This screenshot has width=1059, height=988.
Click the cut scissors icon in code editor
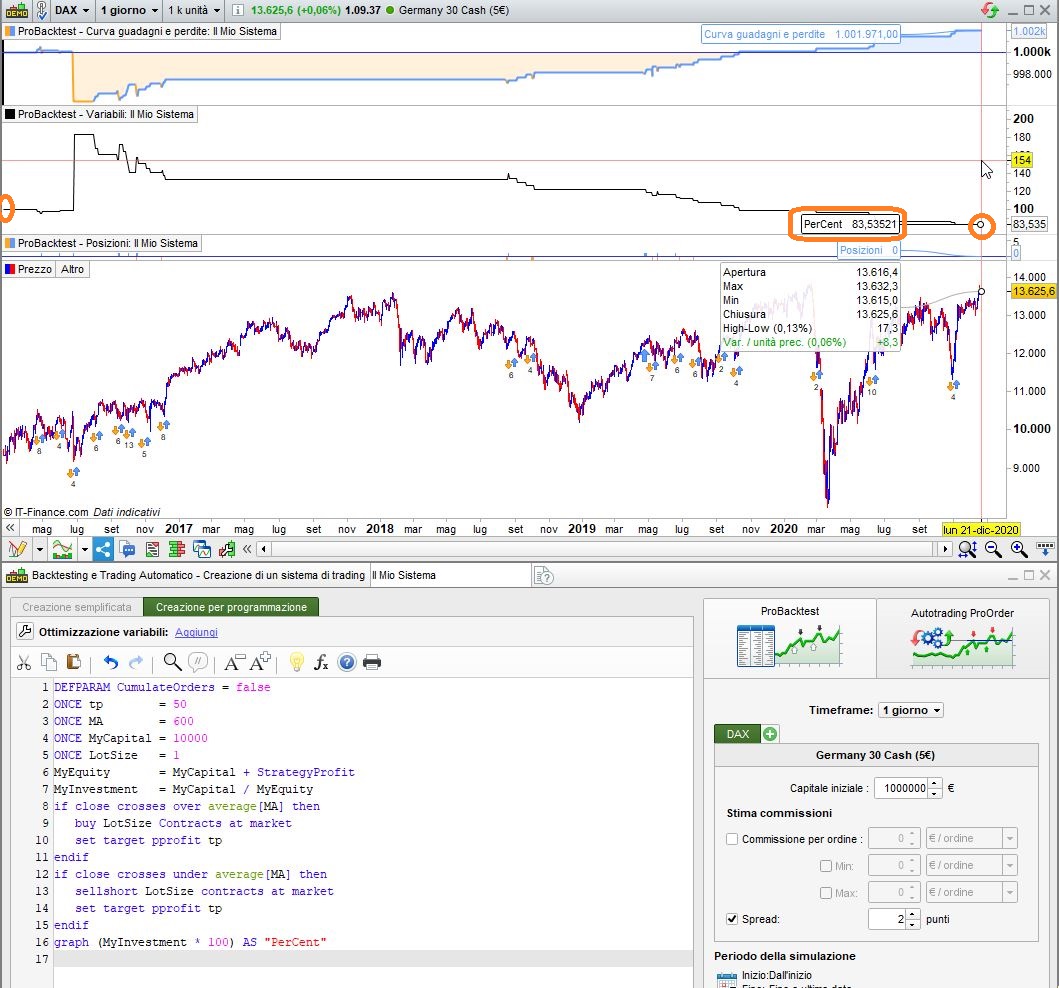coord(24,662)
